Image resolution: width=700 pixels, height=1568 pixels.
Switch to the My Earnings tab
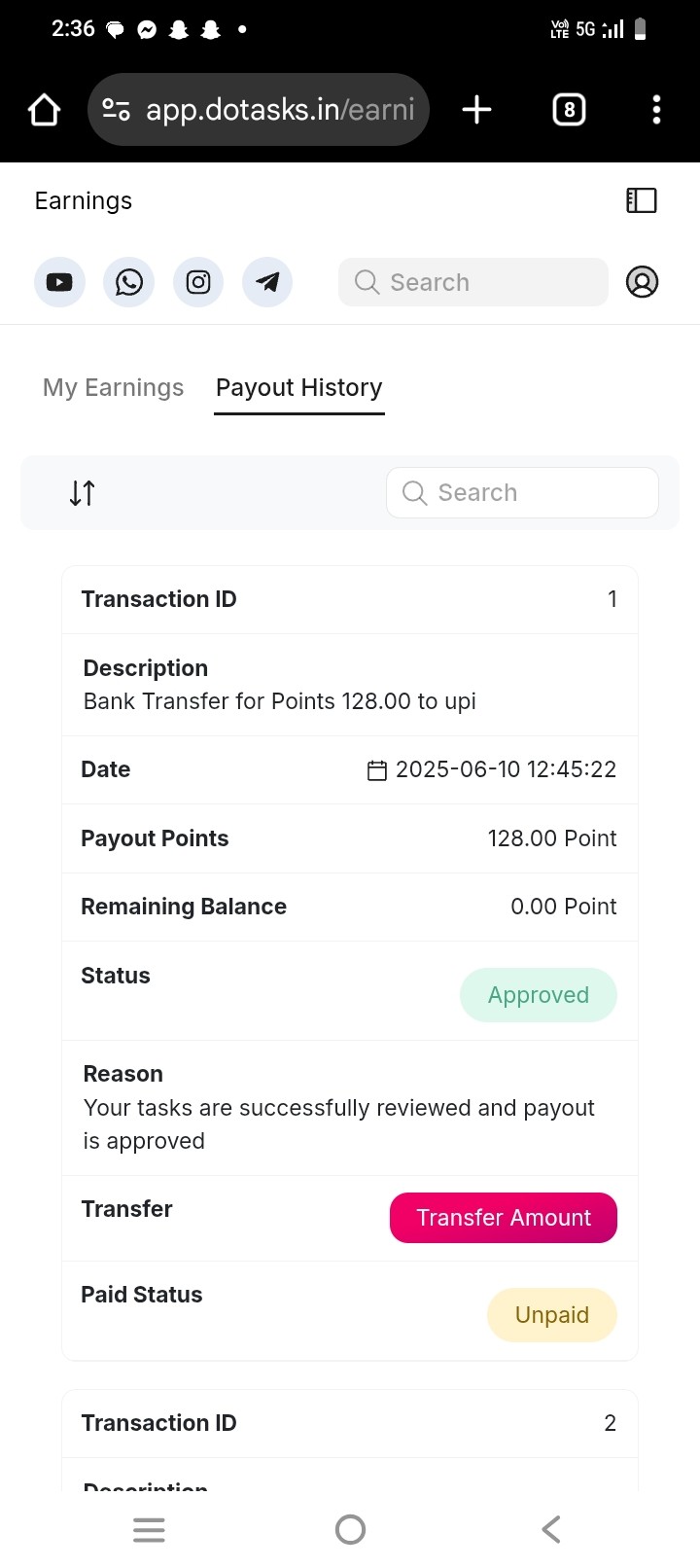point(114,387)
